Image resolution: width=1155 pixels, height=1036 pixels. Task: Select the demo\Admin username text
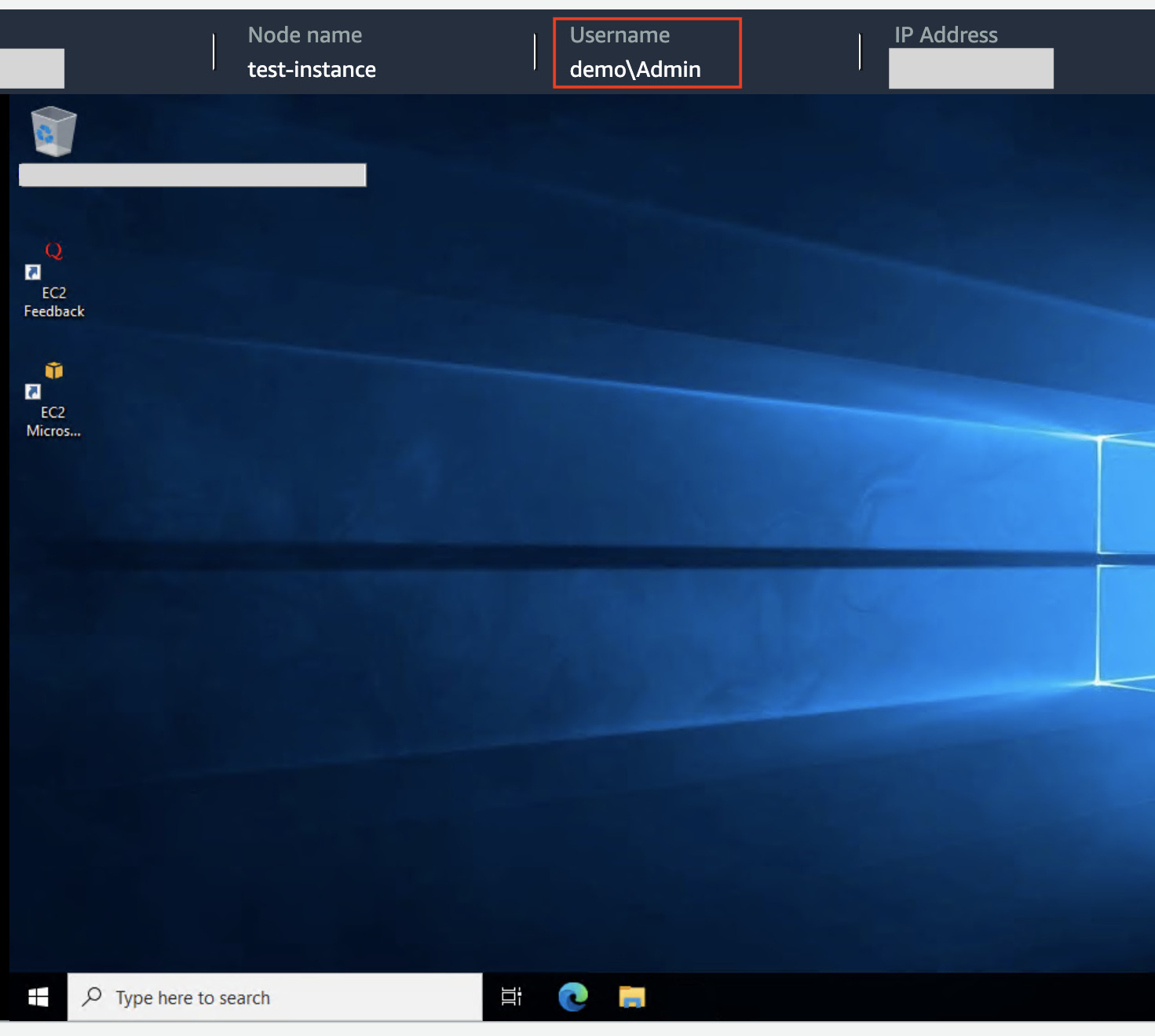tap(635, 70)
